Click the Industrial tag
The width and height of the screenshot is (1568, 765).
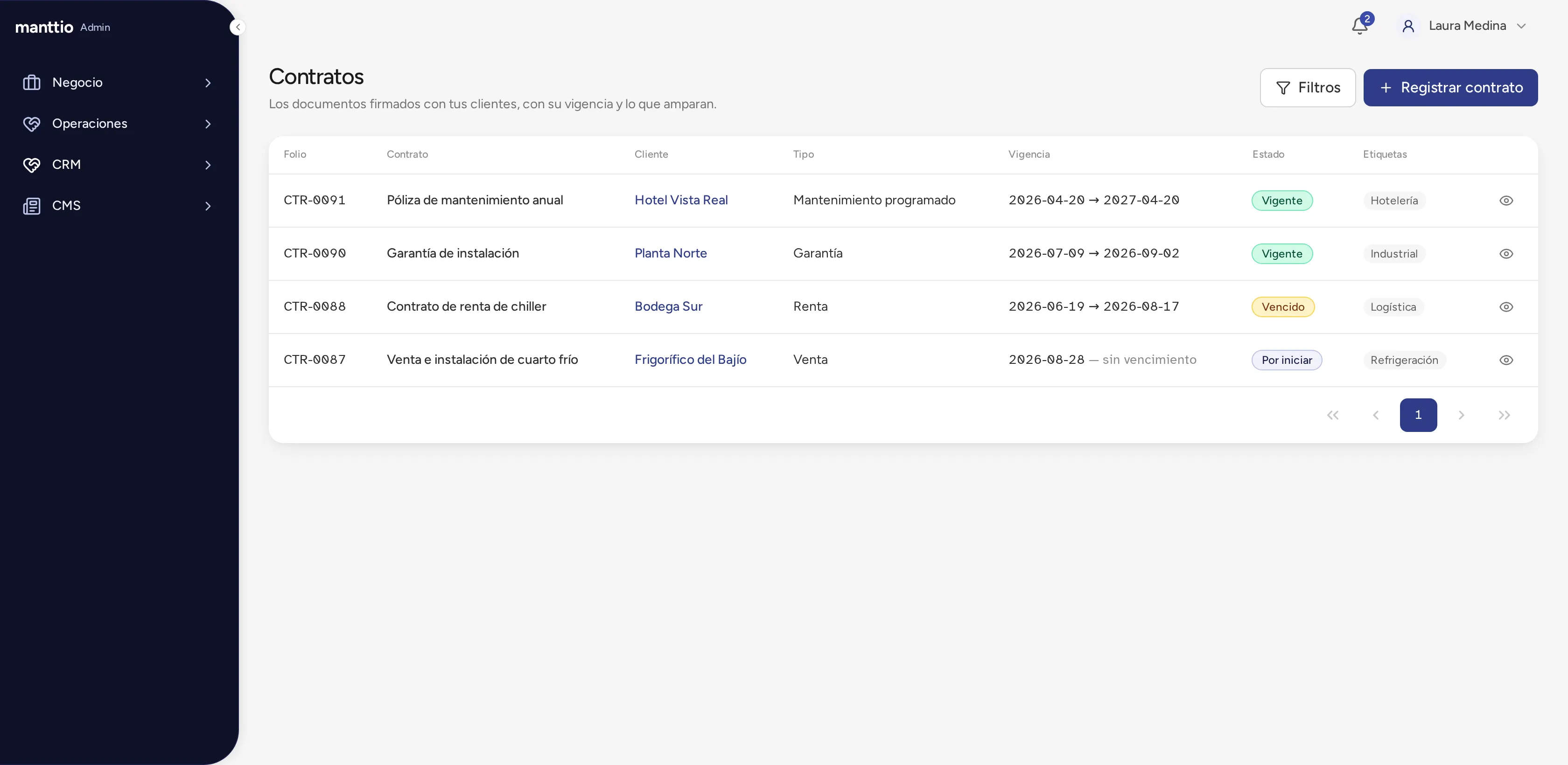1394,253
